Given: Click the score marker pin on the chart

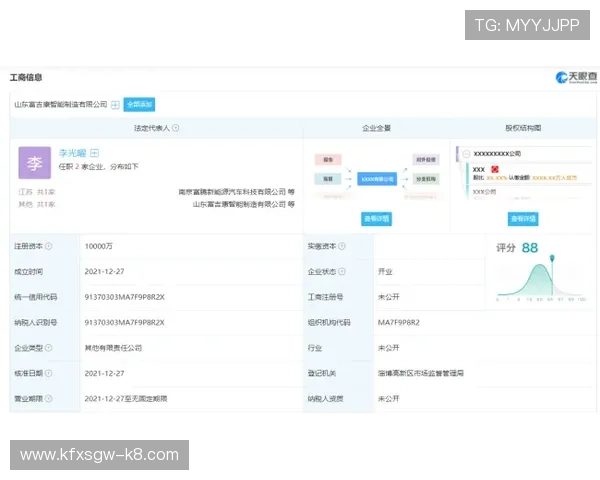Looking at the screenshot, I should [552, 259].
